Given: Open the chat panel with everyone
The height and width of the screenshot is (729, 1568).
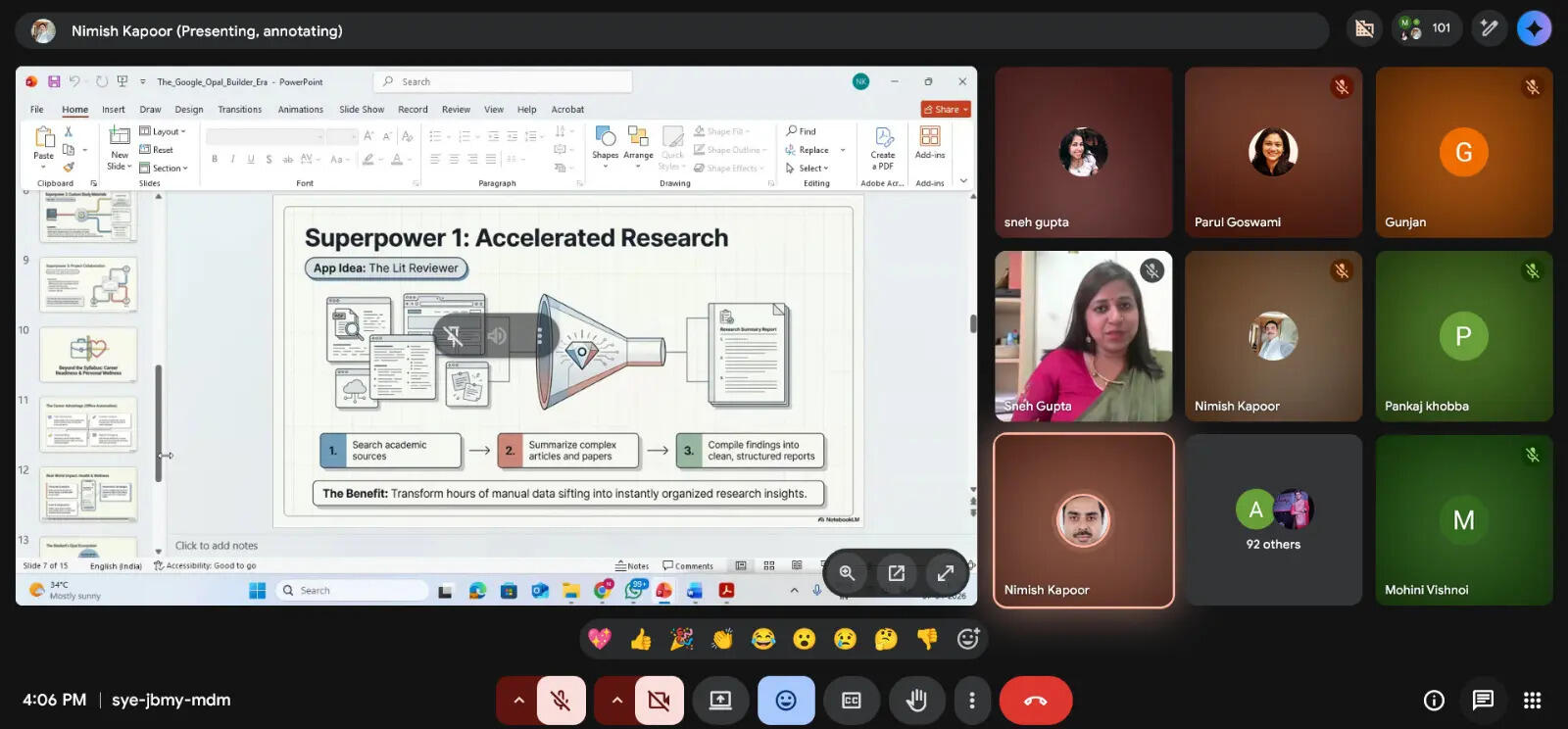Looking at the screenshot, I should click(1483, 700).
